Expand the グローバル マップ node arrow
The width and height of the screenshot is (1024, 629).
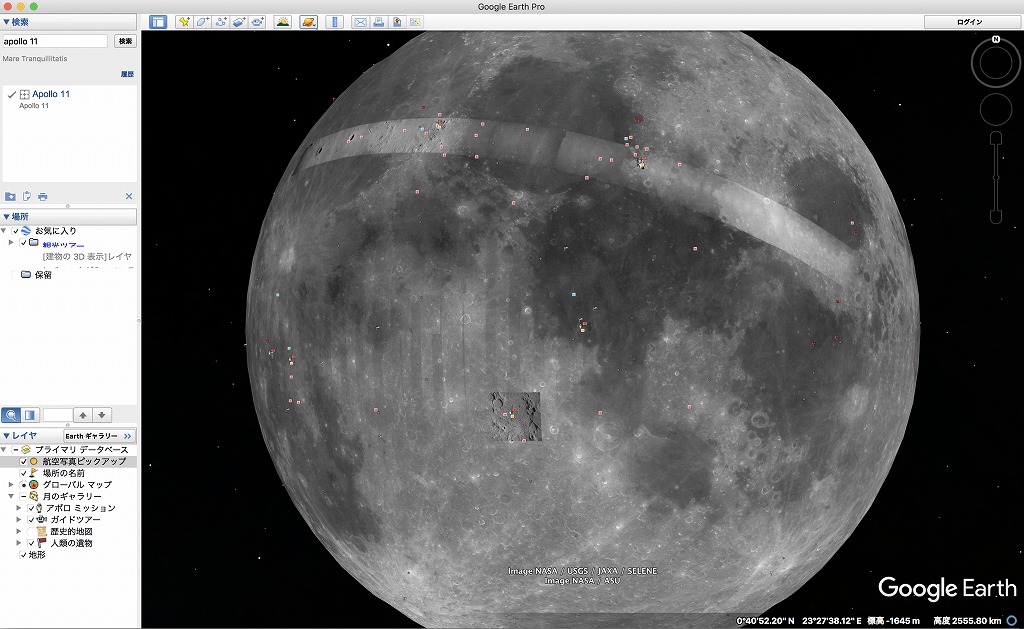10,485
